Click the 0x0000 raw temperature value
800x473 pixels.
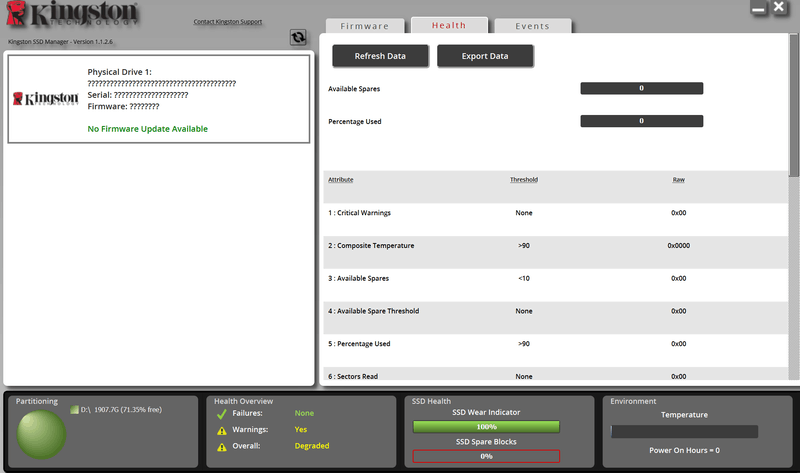coord(679,245)
